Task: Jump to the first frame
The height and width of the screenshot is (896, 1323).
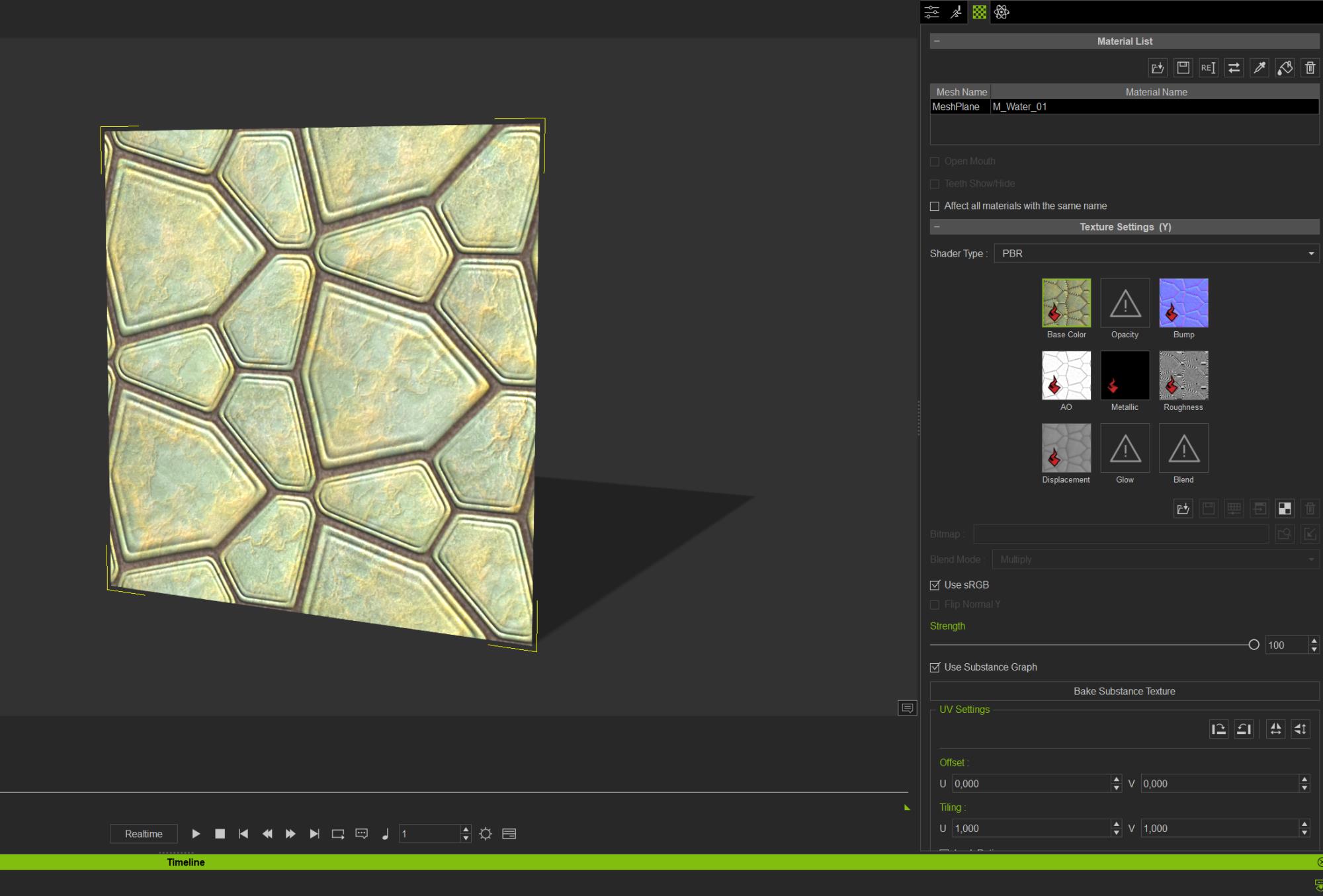Action: coord(243,834)
